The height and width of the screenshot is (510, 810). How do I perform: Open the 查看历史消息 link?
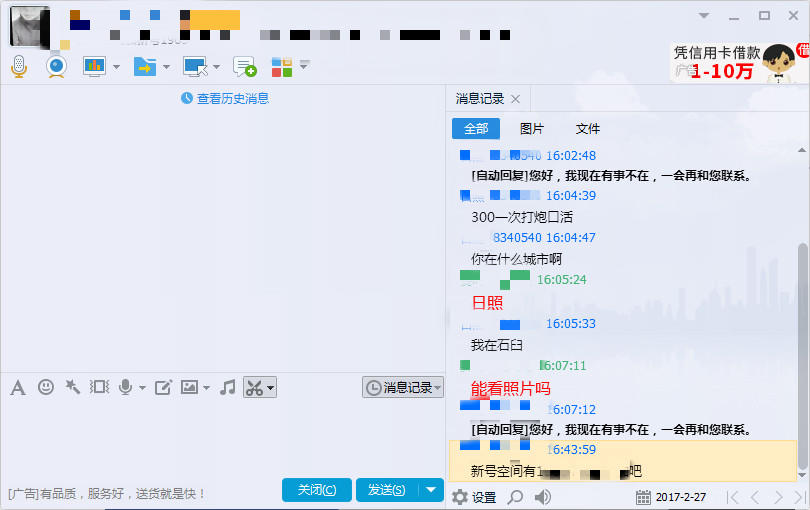[x=225, y=98]
